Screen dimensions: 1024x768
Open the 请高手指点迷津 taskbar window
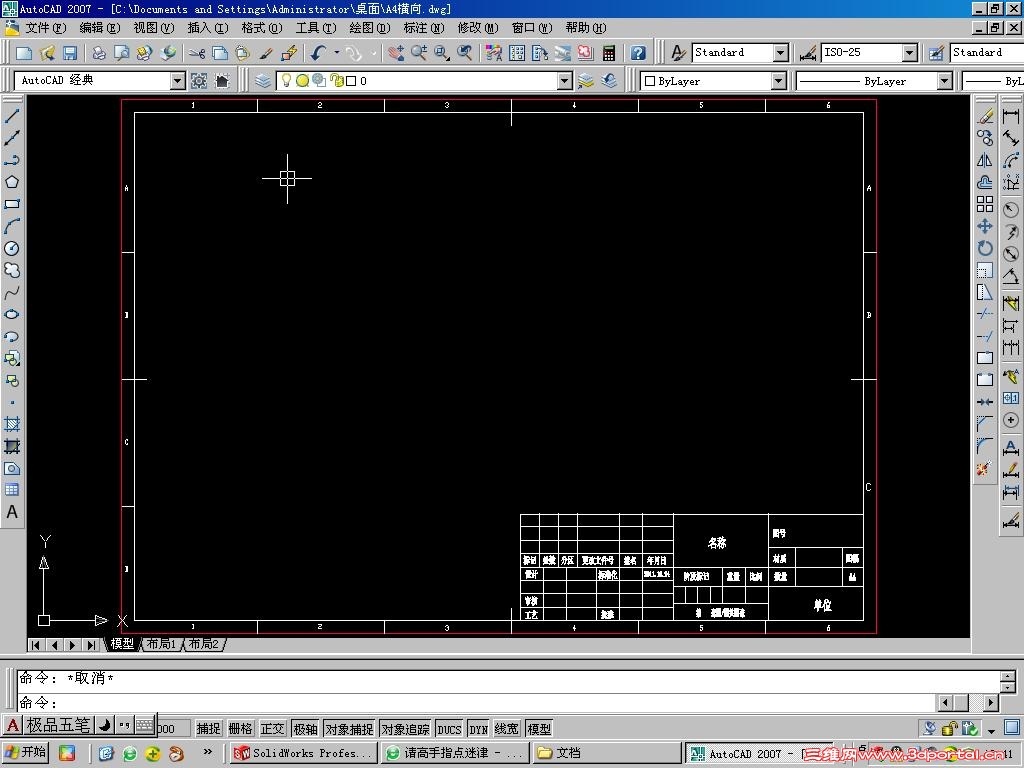click(x=456, y=753)
